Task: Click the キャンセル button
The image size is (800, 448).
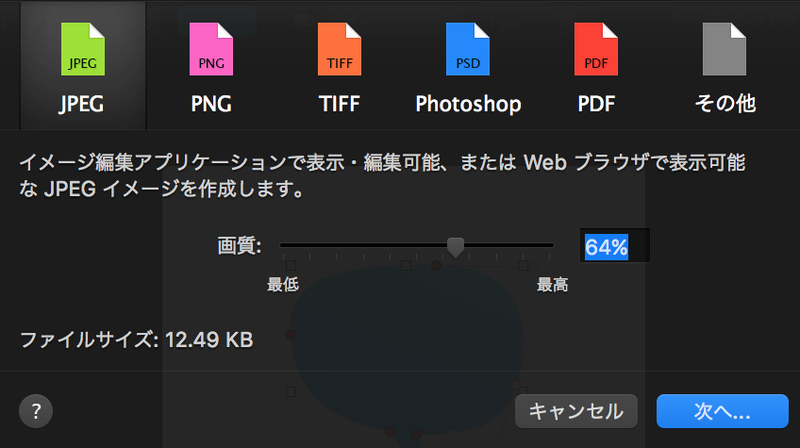Action: [576, 411]
